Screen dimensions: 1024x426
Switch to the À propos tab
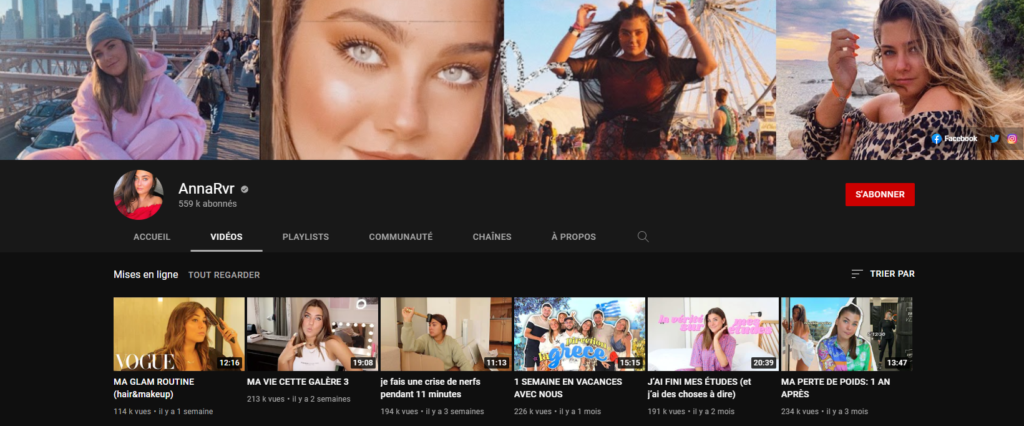point(573,237)
